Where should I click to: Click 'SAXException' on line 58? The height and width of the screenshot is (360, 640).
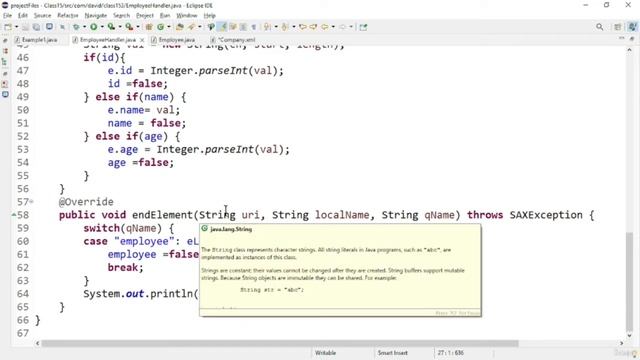coord(546,215)
